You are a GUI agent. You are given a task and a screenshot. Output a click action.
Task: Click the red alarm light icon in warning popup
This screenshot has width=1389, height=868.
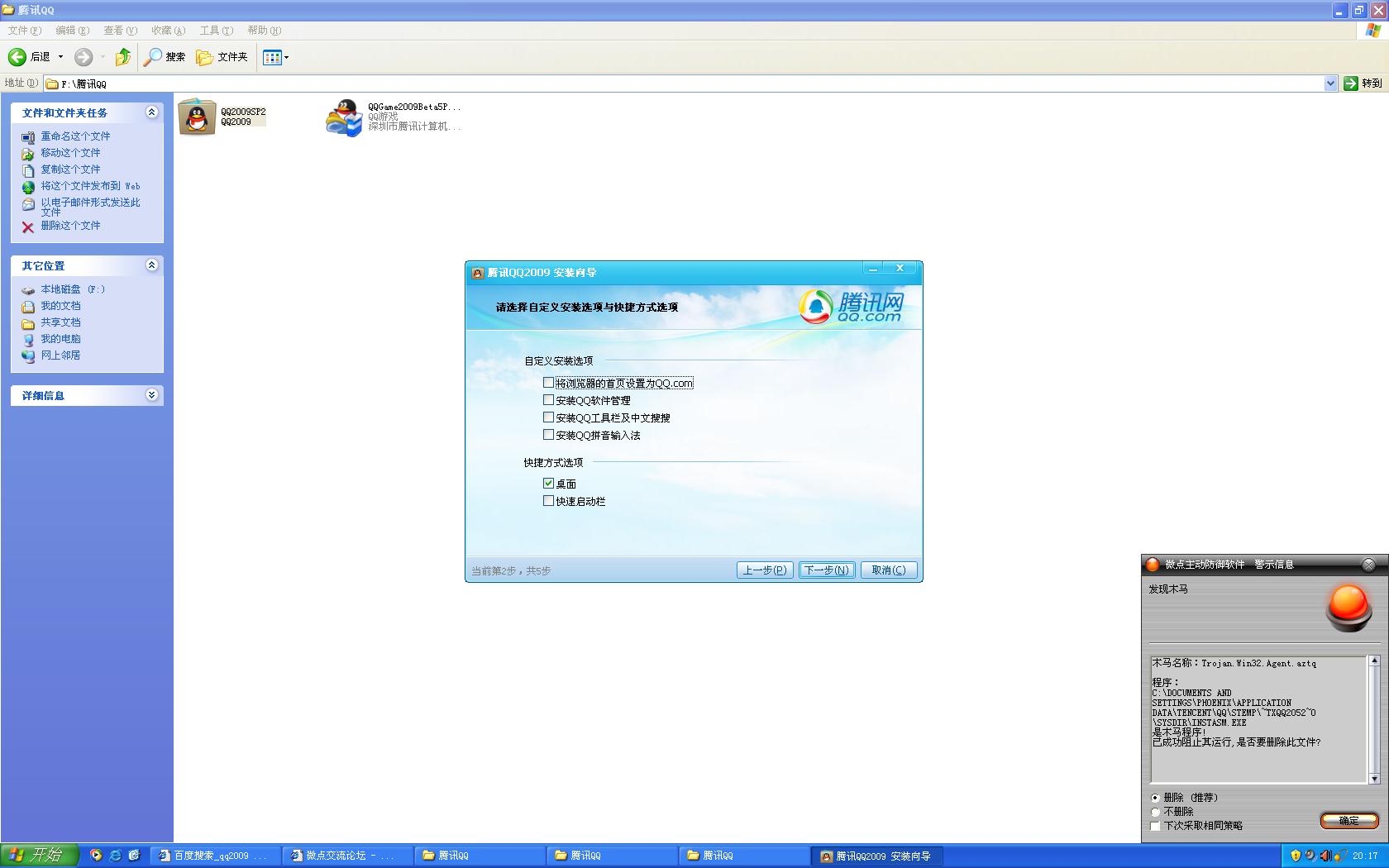click(1348, 608)
